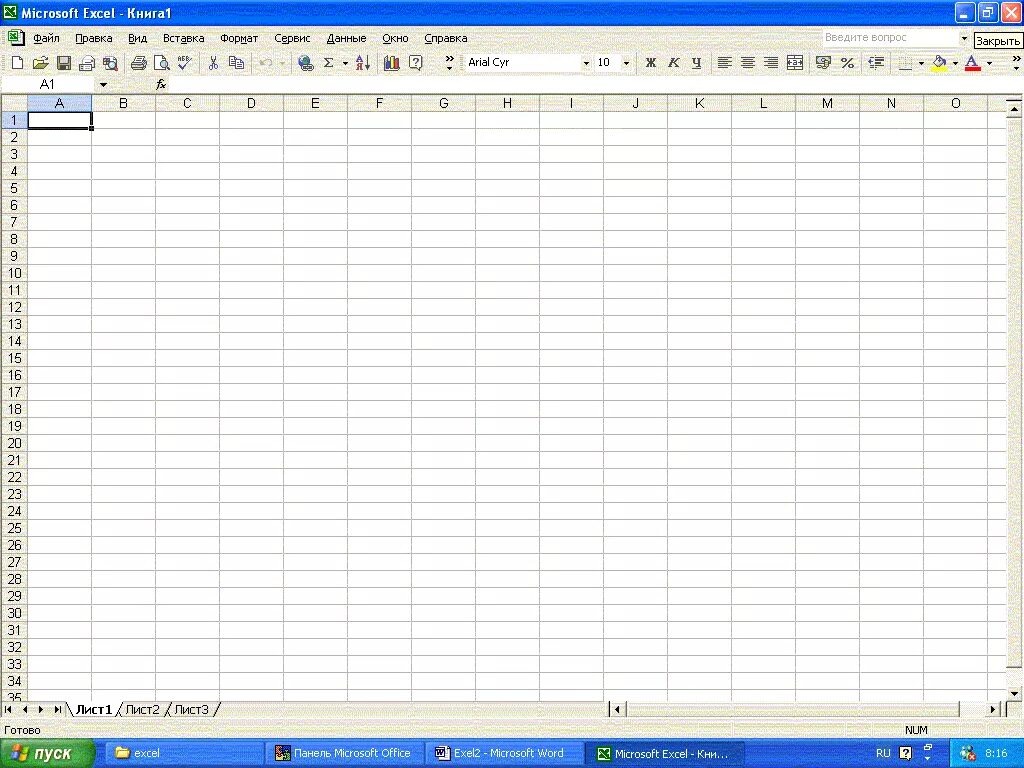Open the Вставка menu
This screenshot has height=768, width=1024.
pyautogui.click(x=184, y=39)
